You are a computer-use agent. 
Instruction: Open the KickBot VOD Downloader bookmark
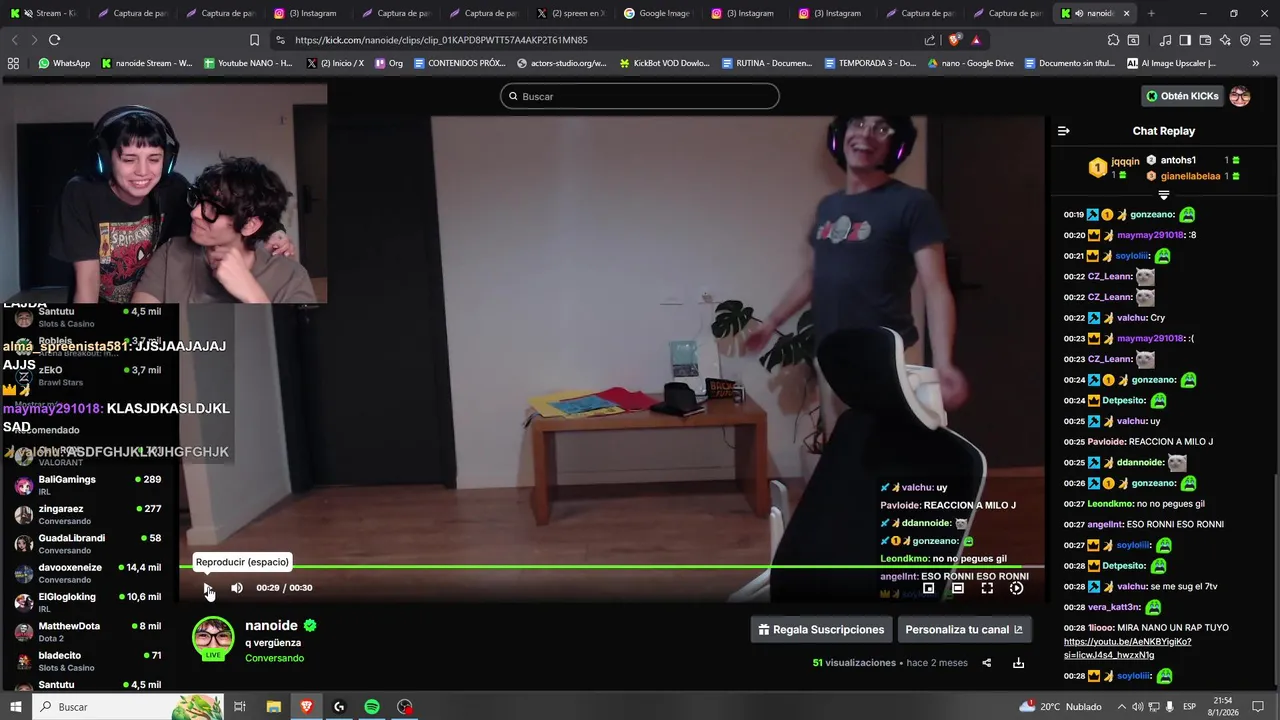click(x=665, y=63)
